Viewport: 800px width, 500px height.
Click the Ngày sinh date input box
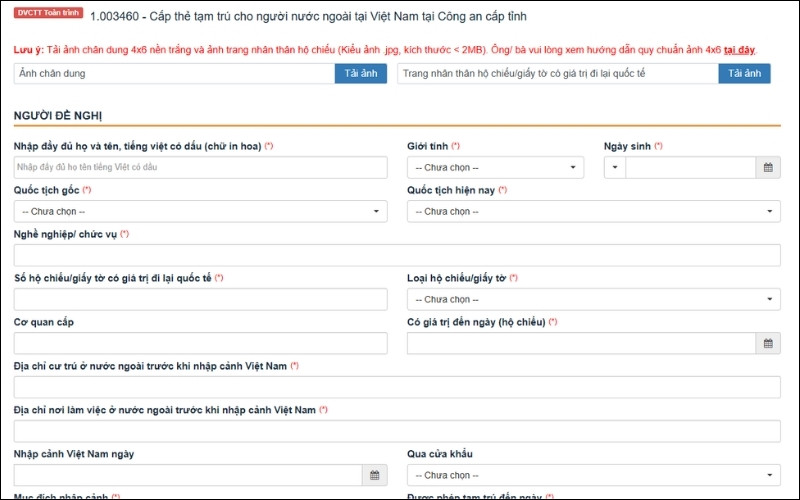[x=690, y=168]
